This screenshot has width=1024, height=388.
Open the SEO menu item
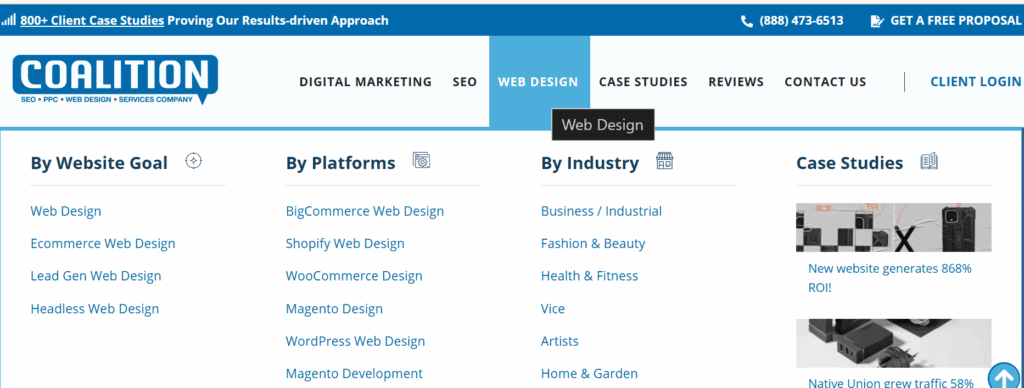coord(464,82)
